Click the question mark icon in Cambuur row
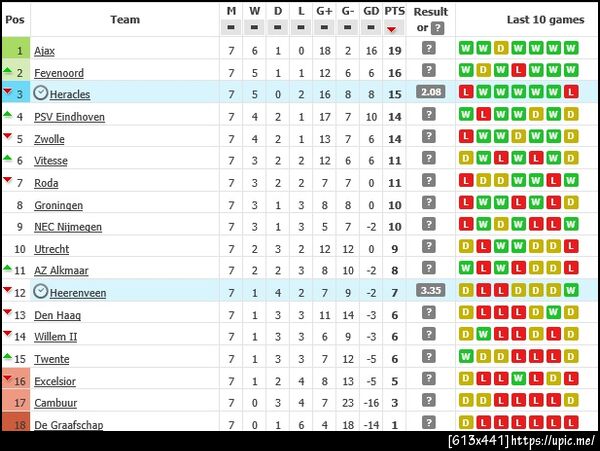 coord(429,402)
